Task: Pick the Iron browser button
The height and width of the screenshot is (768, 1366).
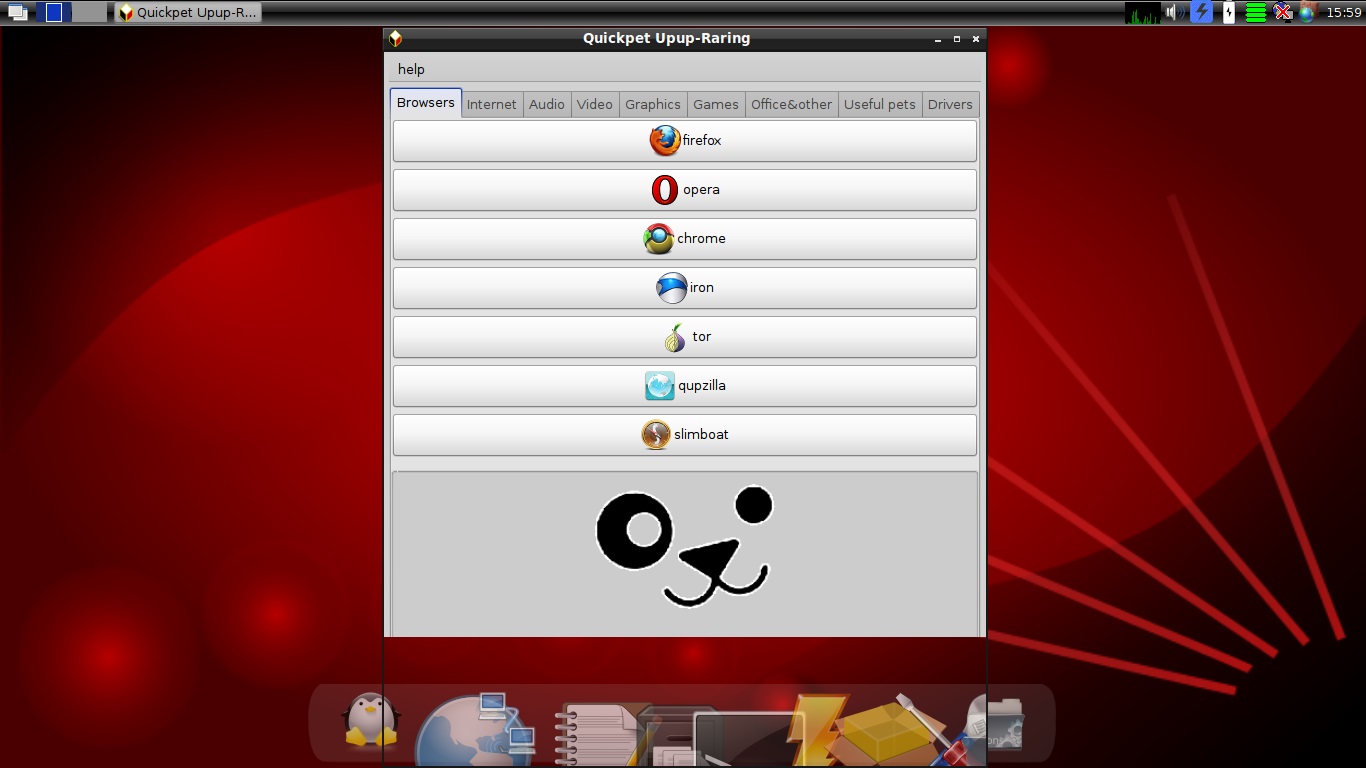Action: 685,288
